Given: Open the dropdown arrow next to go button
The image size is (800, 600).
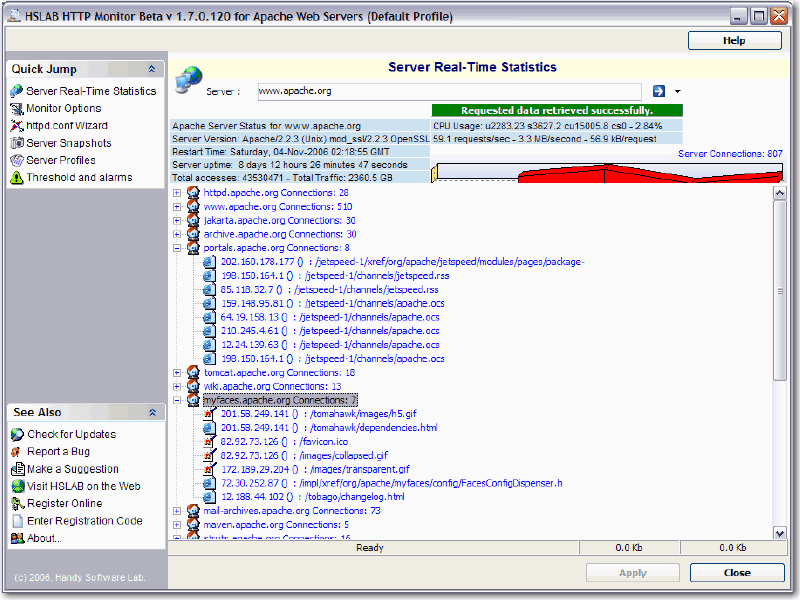Looking at the screenshot, I should (x=678, y=91).
